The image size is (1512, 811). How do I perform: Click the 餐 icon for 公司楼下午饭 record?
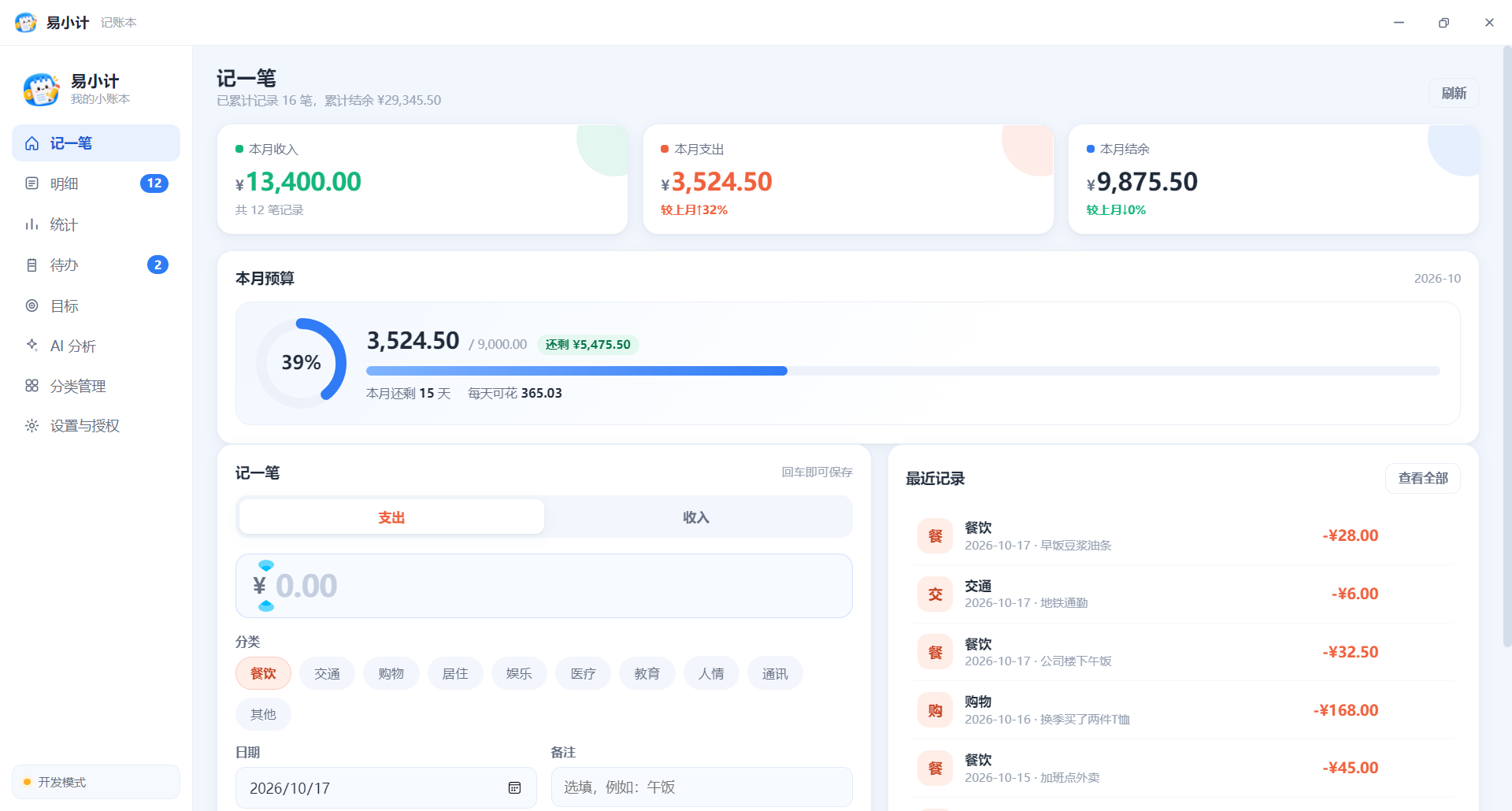click(935, 652)
